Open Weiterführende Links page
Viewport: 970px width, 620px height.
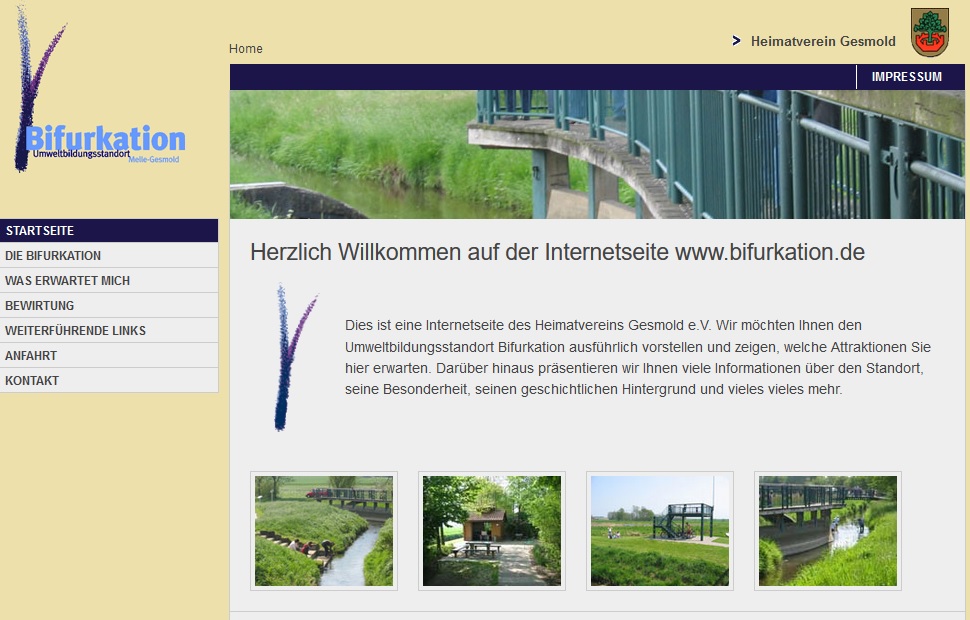point(109,330)
